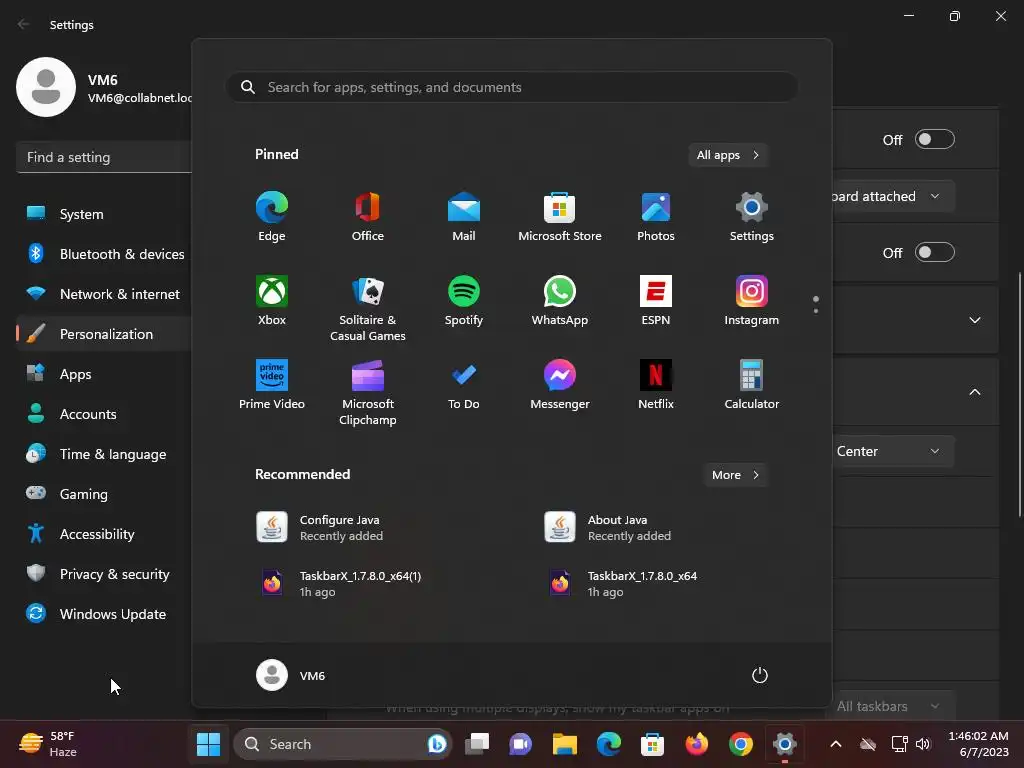Open Time & language settings
This screenshot has width=1024, height=768.
click(x=104, y=454)
